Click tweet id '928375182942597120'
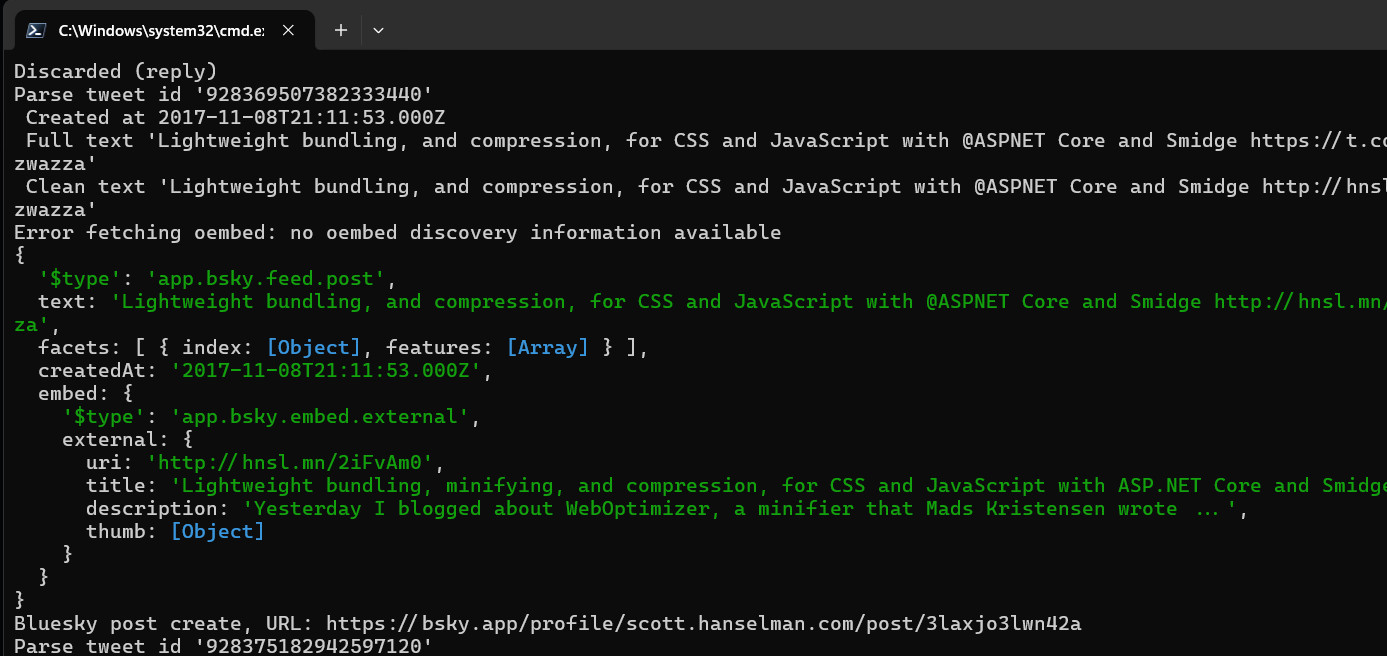The width and height of the screenshot is (1387, 656). (314, 647)
